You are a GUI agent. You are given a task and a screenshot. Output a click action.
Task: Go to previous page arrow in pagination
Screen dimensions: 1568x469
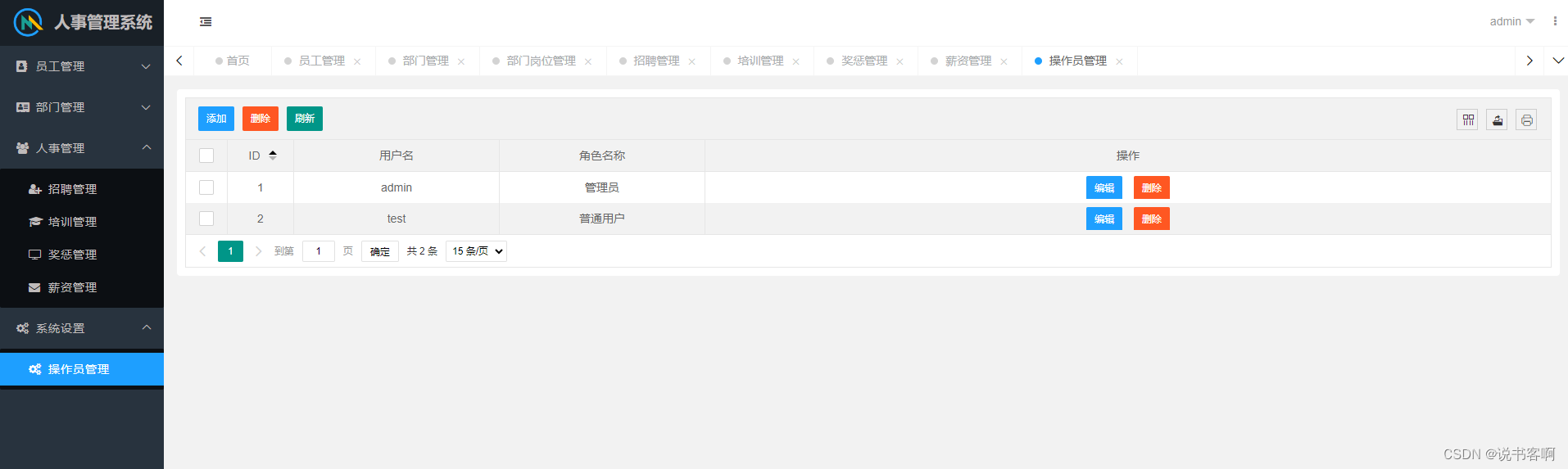[x=202, y=251]
